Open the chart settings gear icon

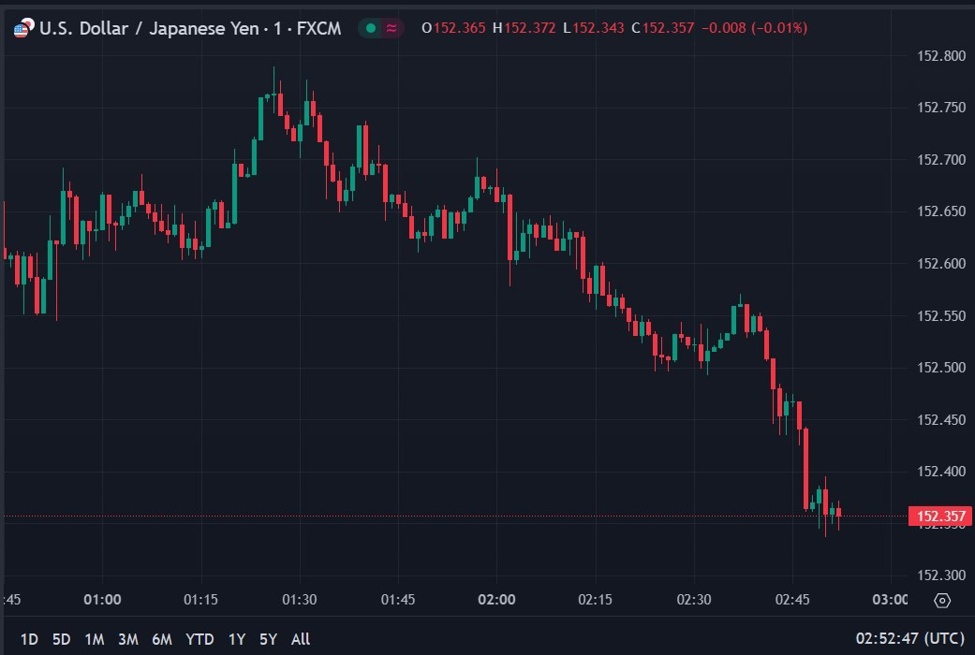pos(940,599)
